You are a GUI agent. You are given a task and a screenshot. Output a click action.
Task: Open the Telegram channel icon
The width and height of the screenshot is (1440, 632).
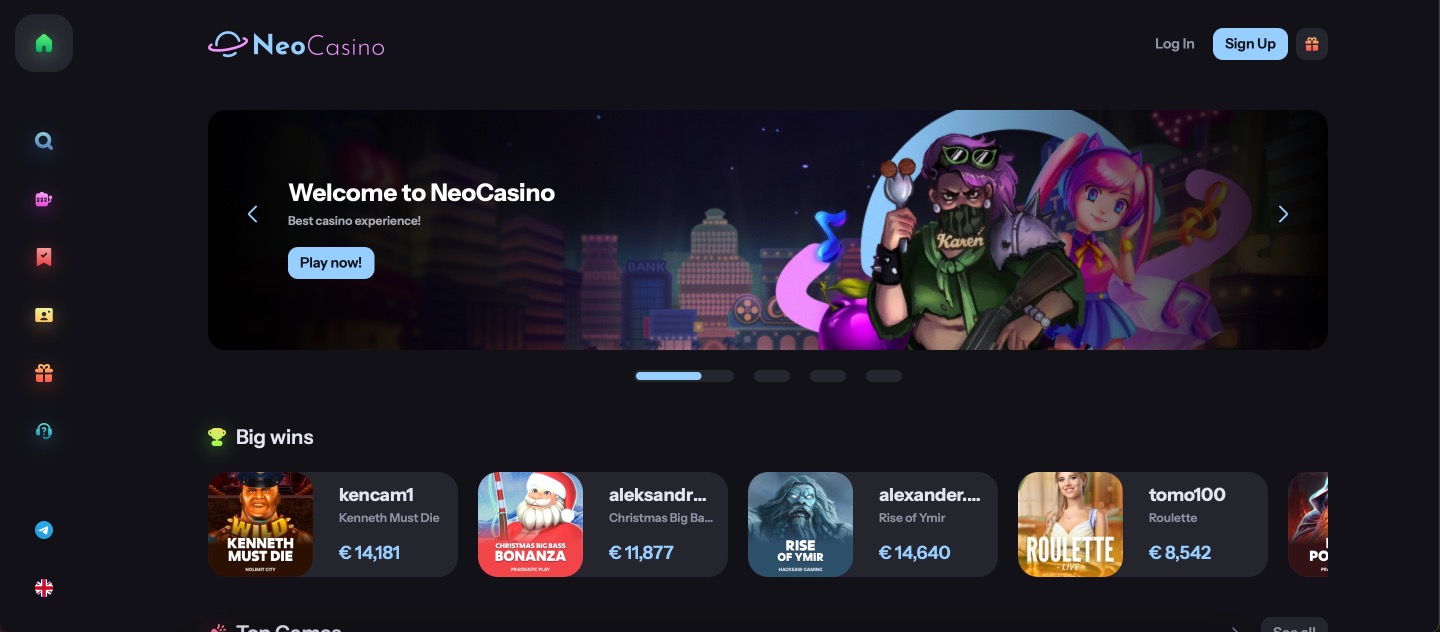pyautogui.click(x=44, y=530)
